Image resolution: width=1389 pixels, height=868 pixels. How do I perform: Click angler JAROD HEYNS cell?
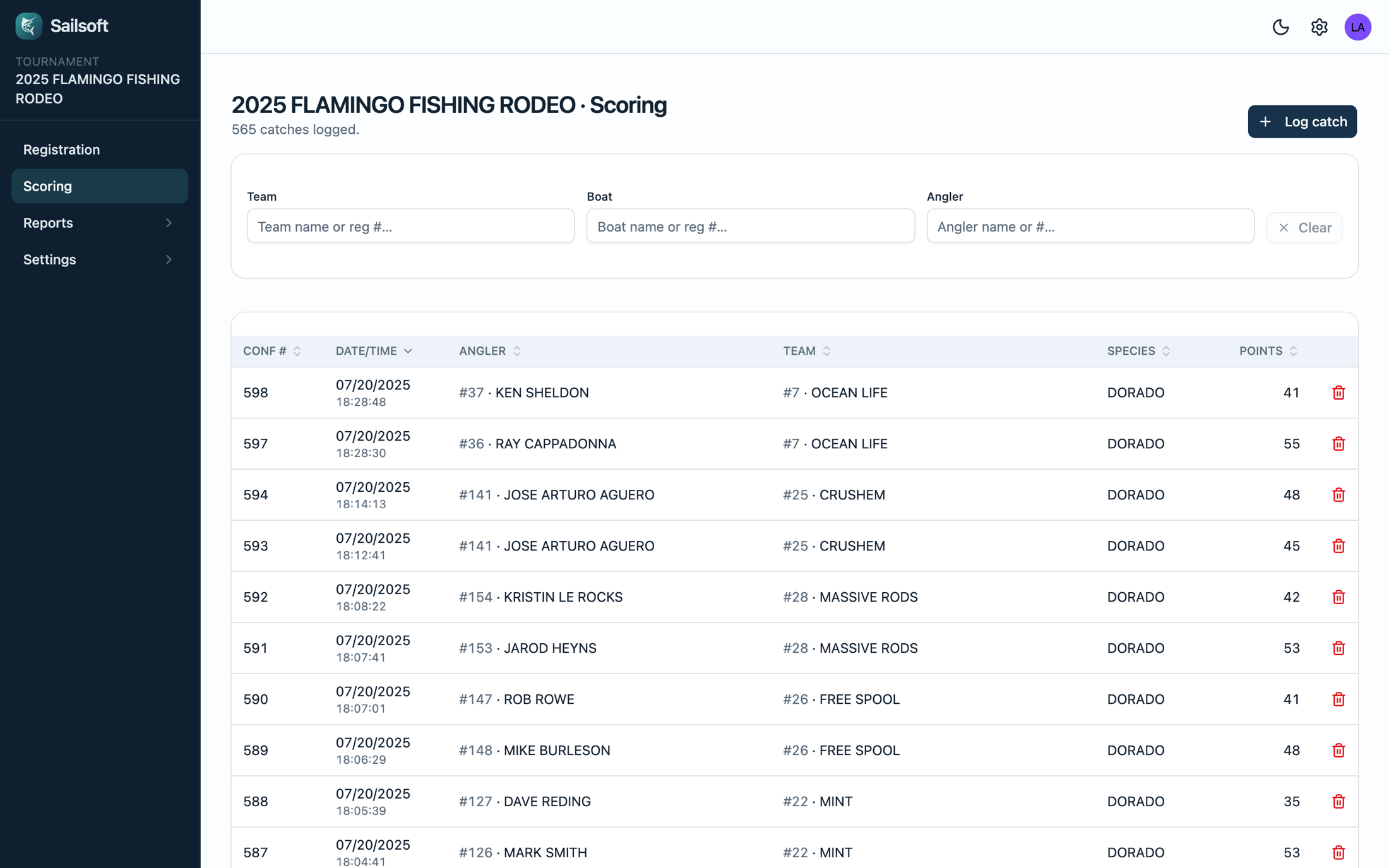(527, 648)
